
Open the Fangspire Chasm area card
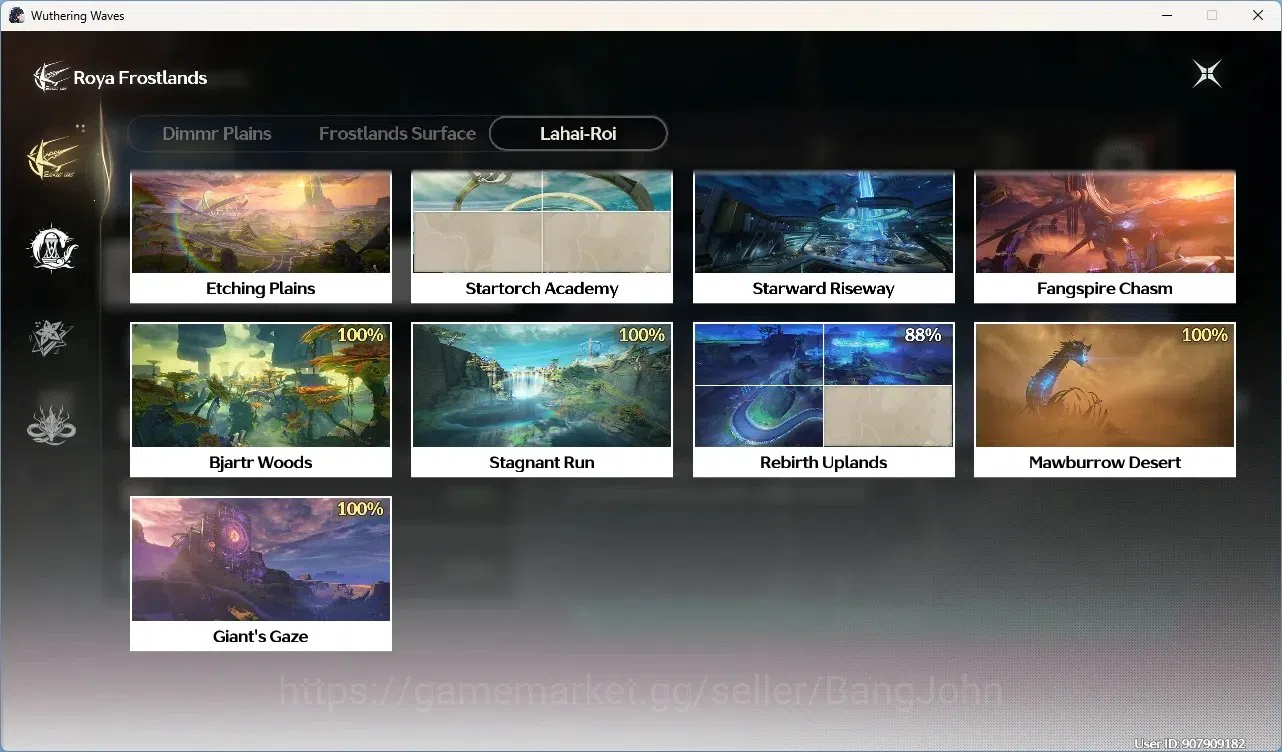coord(1105,237)
